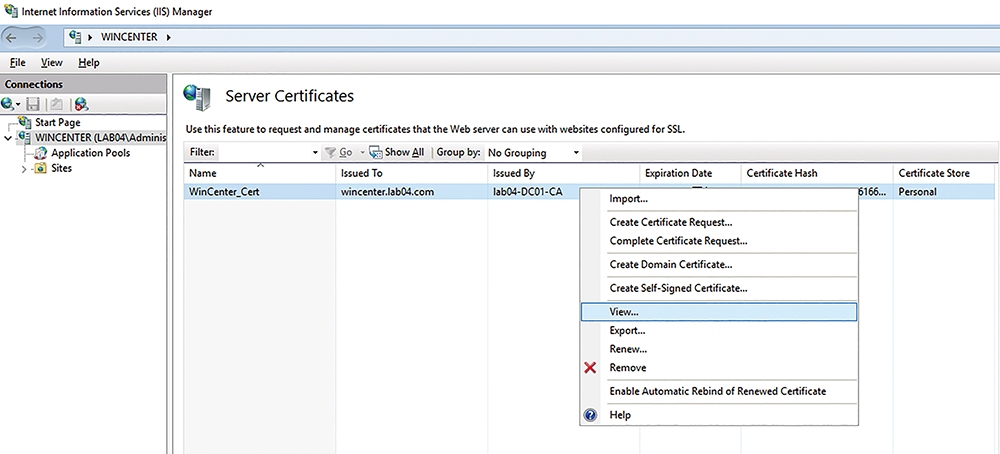The image size is (1000, 454).
Task: Open the File menu
Action: click(x=18, y=62)
